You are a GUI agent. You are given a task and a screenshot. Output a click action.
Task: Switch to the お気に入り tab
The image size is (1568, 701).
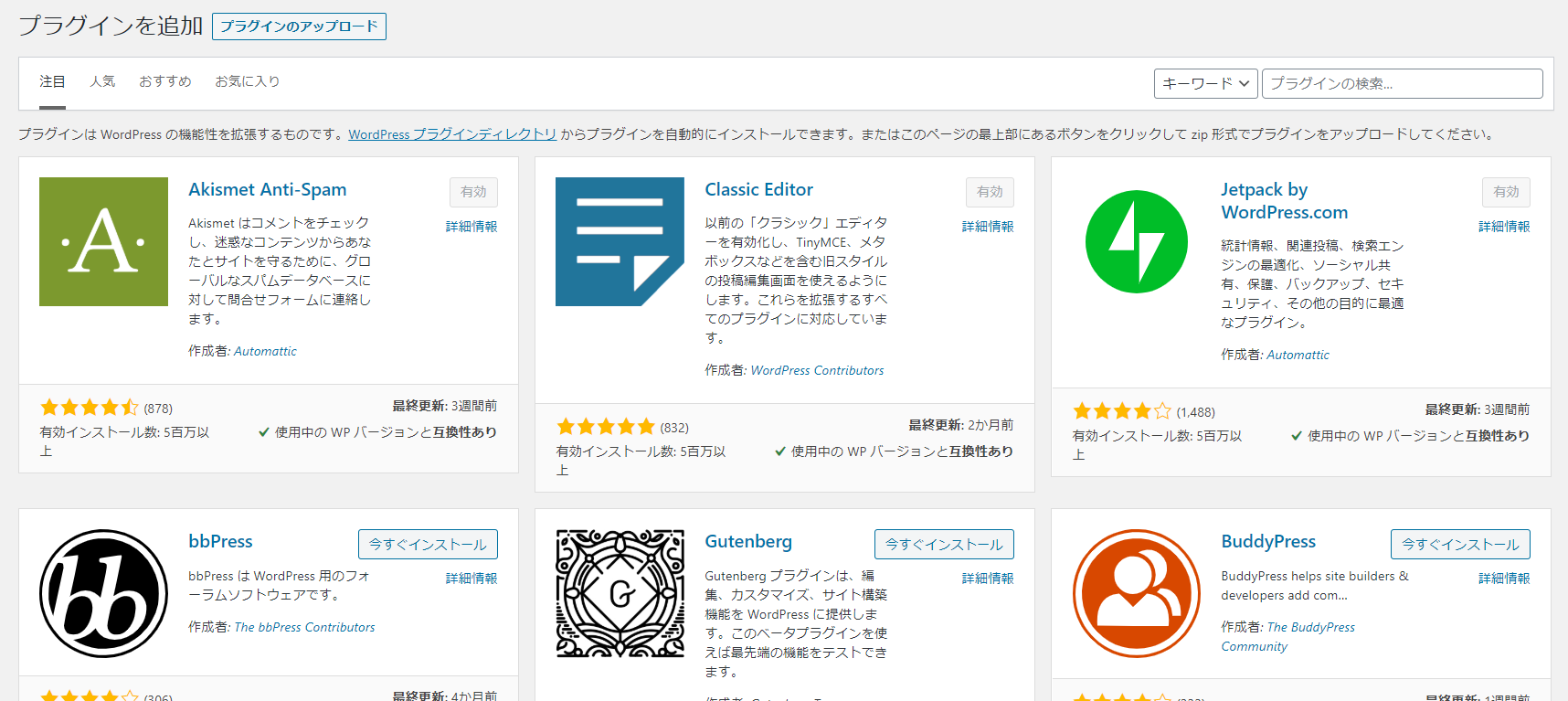coord(248,81)
